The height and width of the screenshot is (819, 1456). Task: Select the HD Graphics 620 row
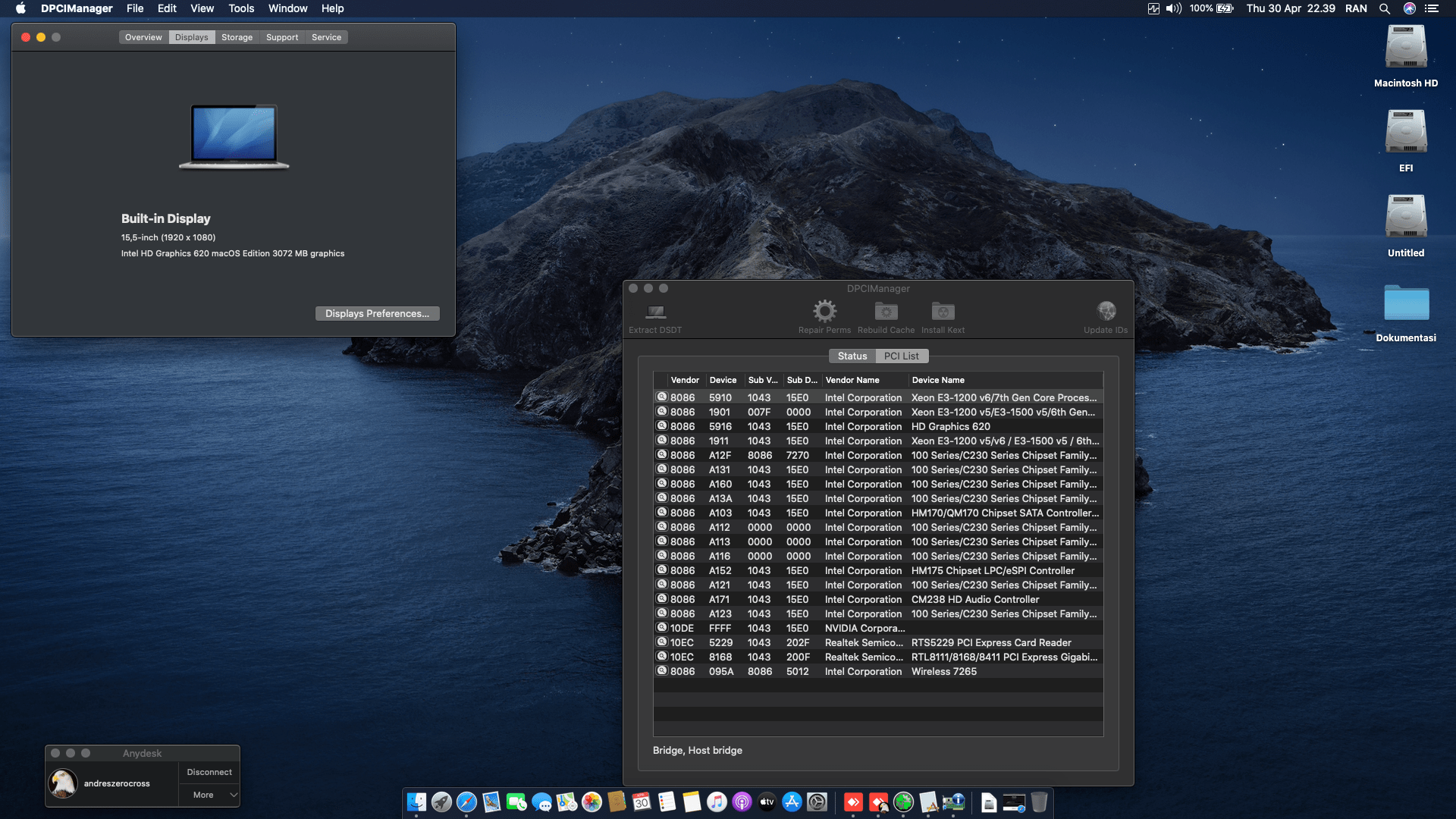click(x=878, y=427)
